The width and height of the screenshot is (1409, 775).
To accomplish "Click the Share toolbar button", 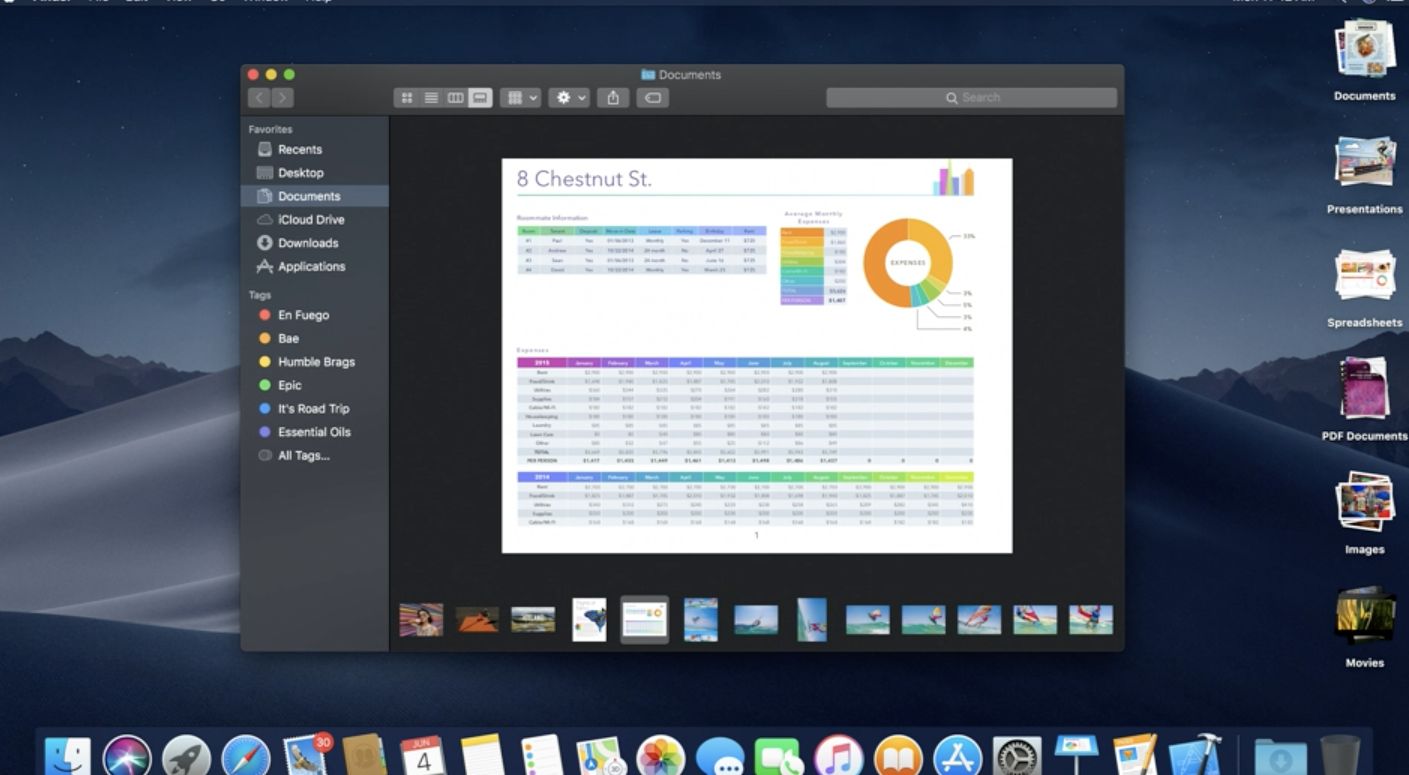I will [x=613, y=98].
